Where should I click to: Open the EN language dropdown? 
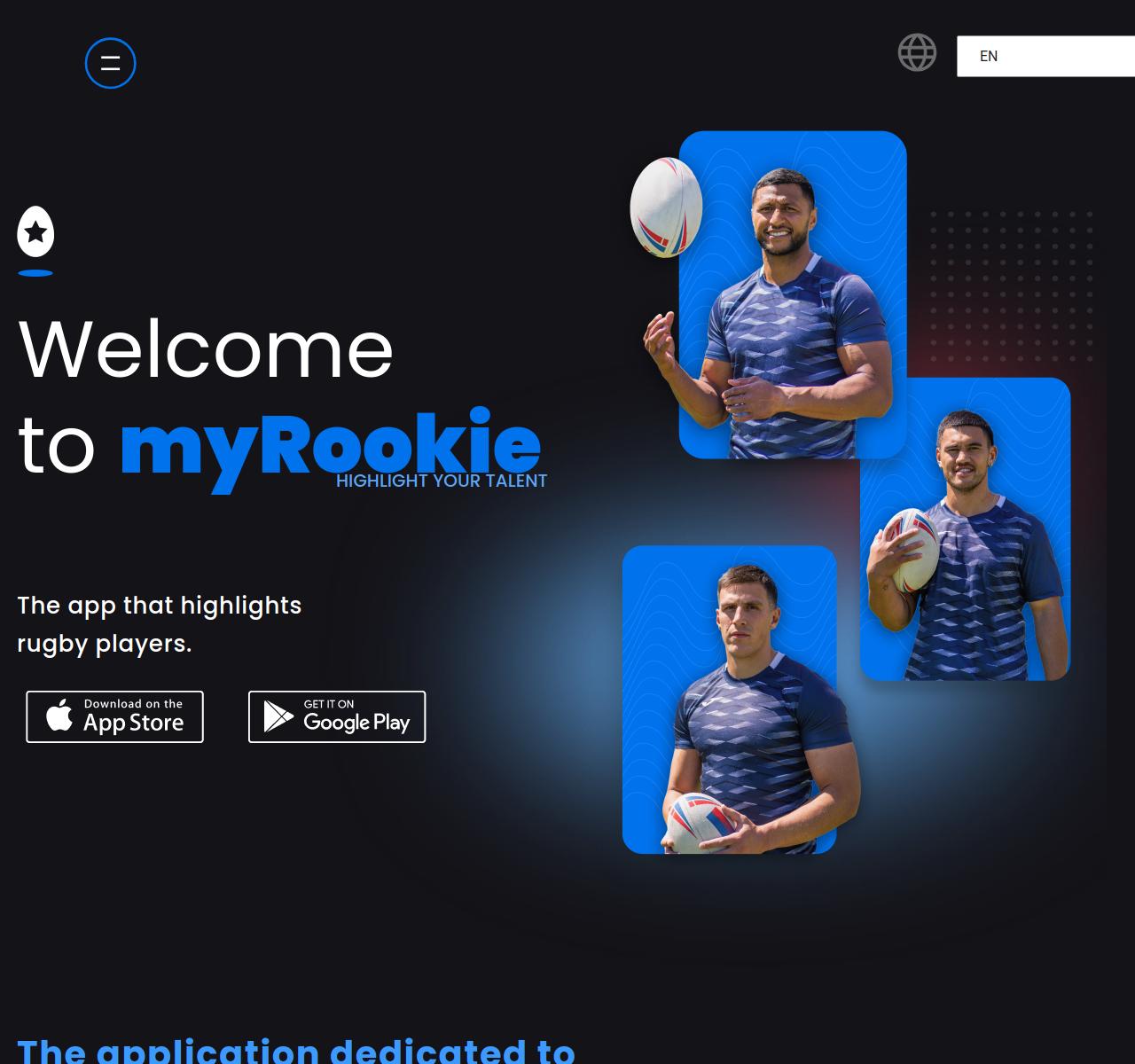(x=1045, y=56)
